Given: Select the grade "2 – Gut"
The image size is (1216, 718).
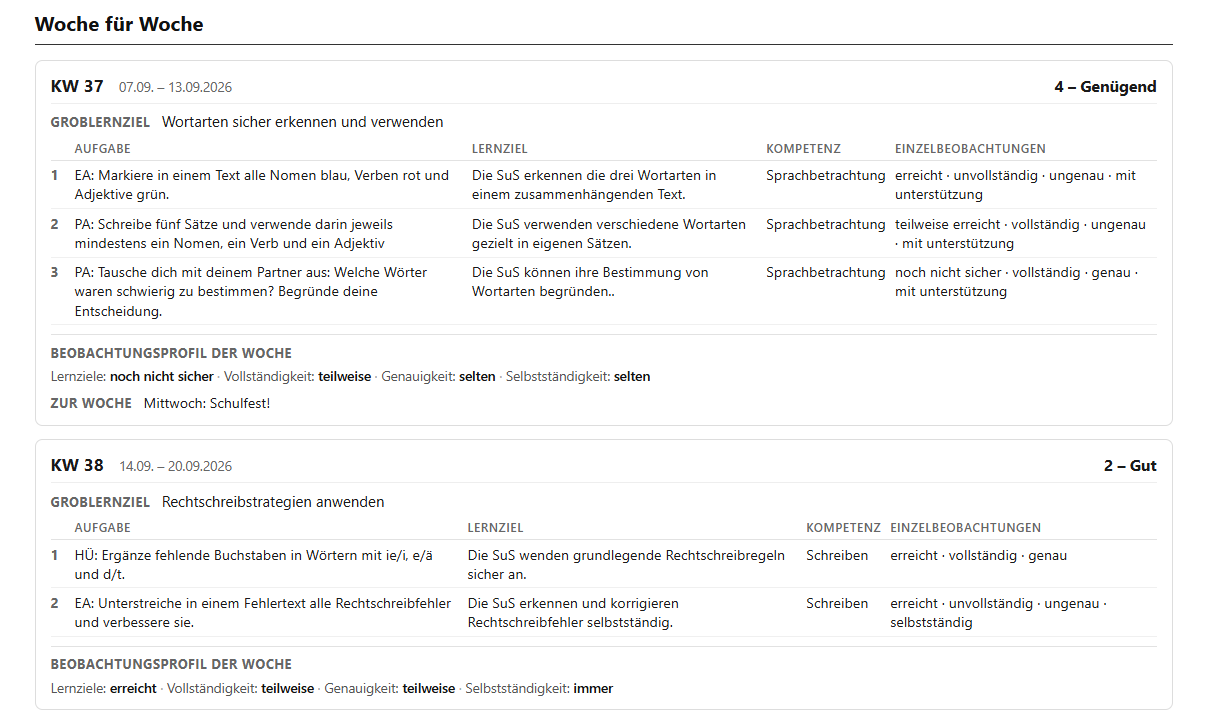Looking at the screenshot, I should (x=1130, y=466).
